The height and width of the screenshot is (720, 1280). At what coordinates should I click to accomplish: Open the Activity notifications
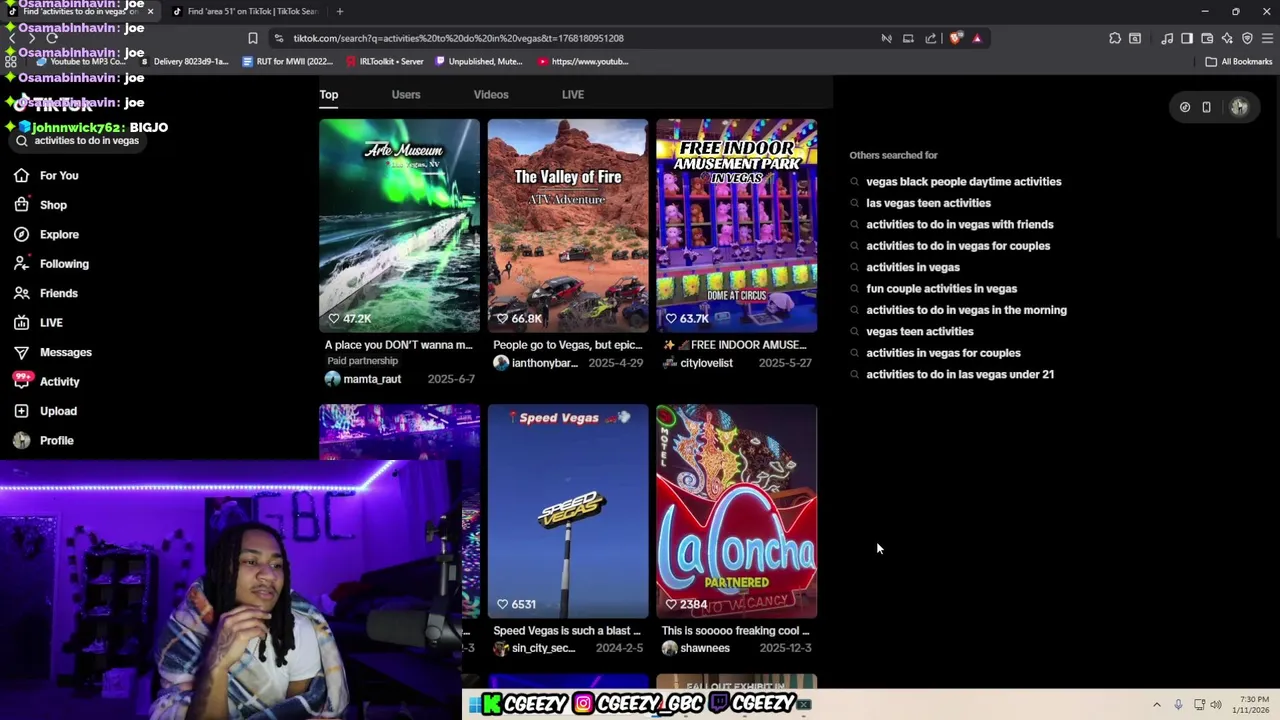(x=59, y=381)
